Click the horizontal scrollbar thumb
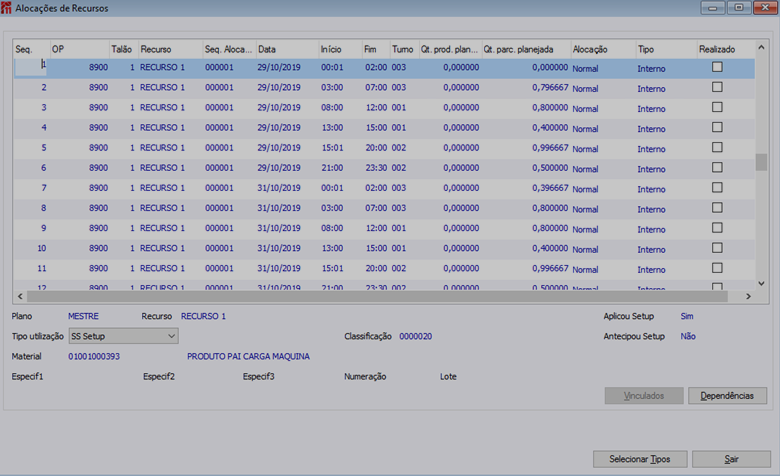The height and width of the screenshot is (476, 780). [x=377, y=296]
